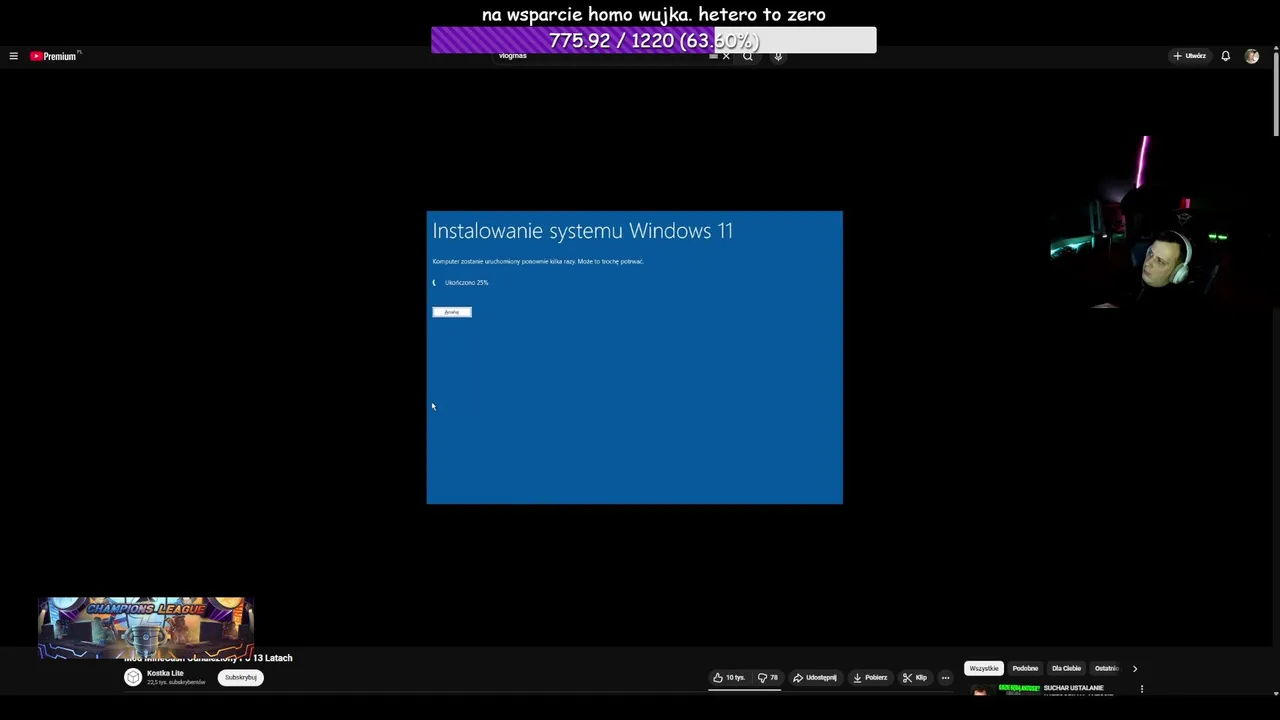Open the account avatar menu
The height and width of the screenshot is (720, 1280).
coord(1252,56)
